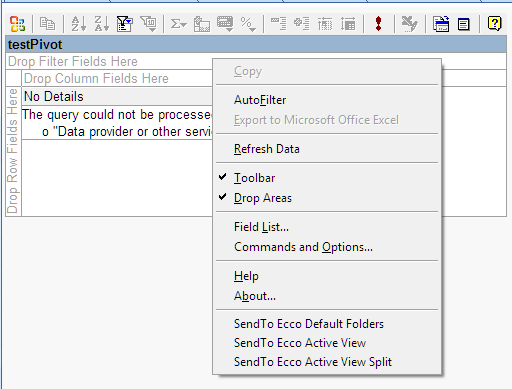512x389 pixels.
Task: Open the Show As percent dropdown
Action: [x=248, y=24]
